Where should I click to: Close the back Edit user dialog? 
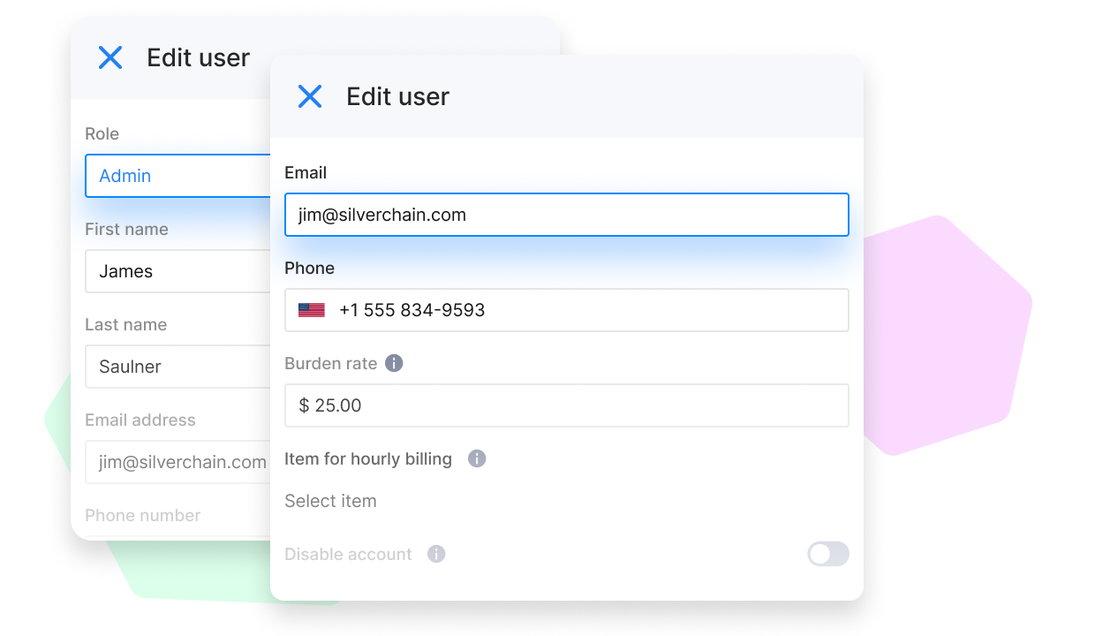point(110,57)
